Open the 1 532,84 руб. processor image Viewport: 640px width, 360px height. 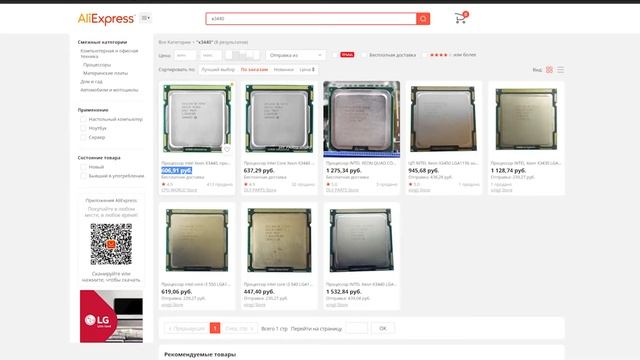[x=362, y=240]
